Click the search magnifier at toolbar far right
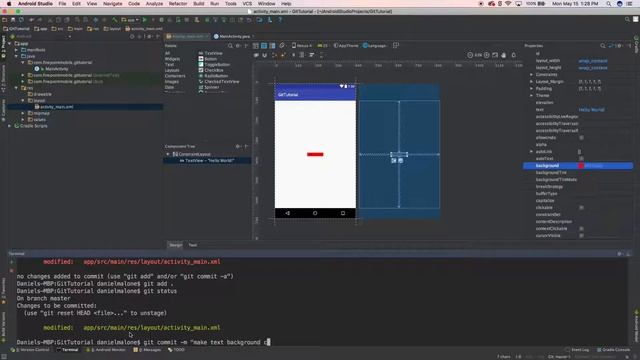Screen dimensions: 640x360 [627, 19]
